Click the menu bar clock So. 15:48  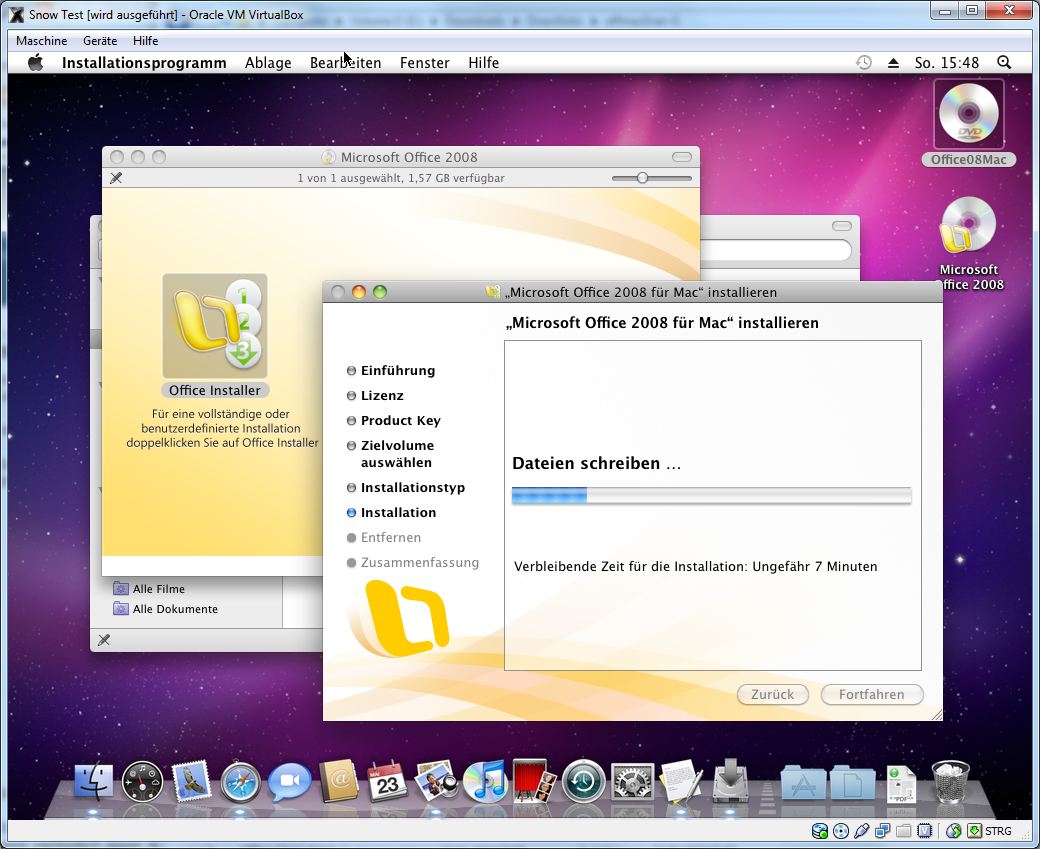[x=946, y=62]
